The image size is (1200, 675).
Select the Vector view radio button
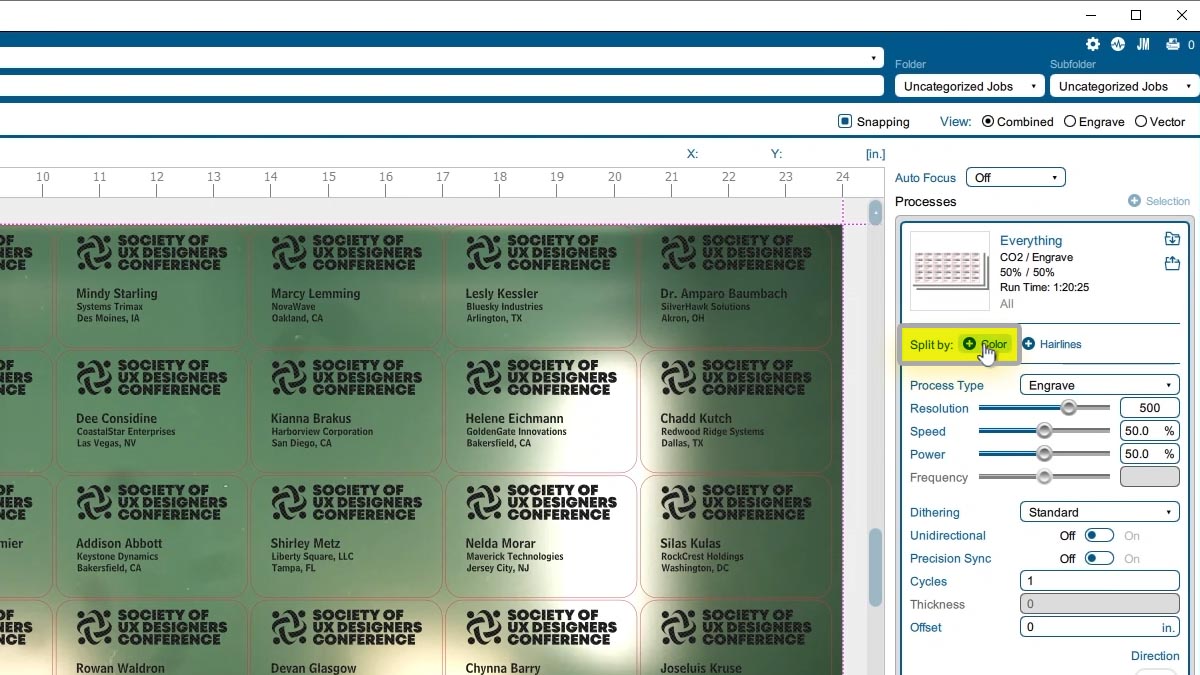click(x=1141, y=121)
